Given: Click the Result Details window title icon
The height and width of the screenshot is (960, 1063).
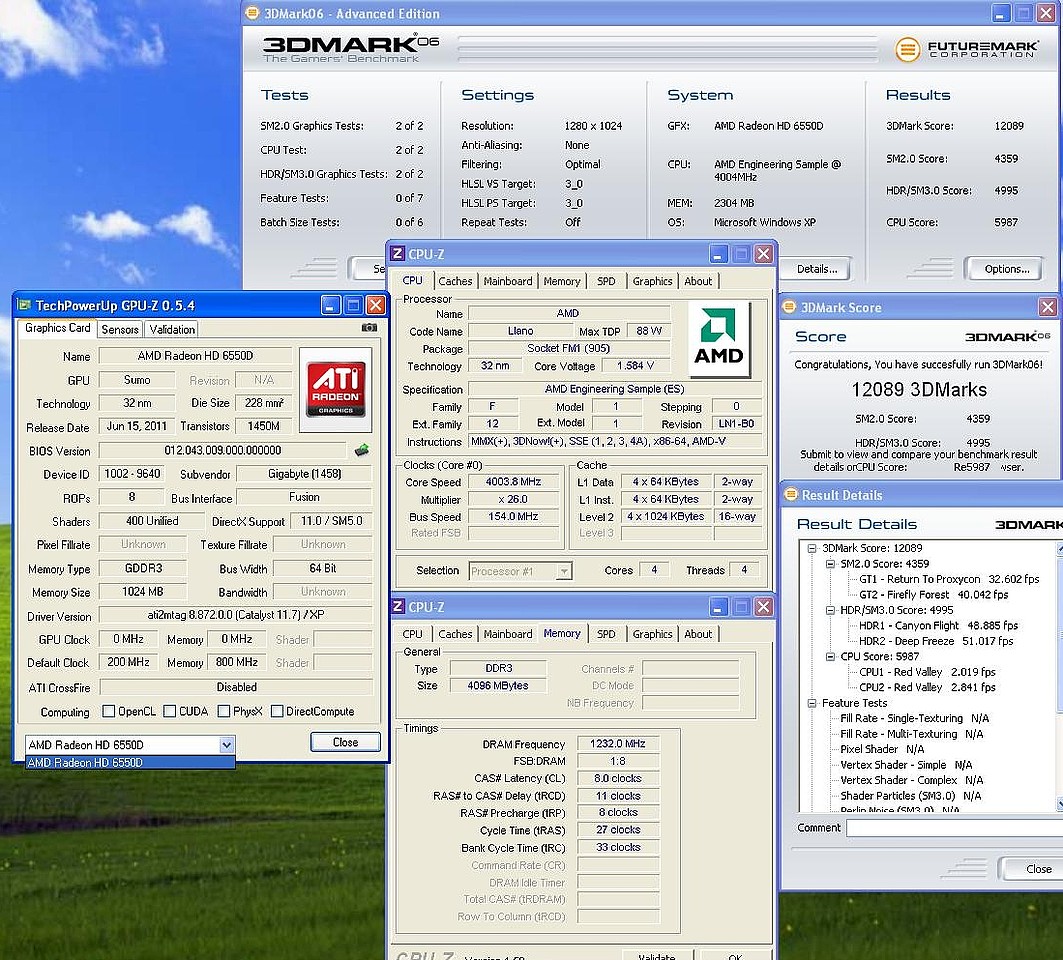Looking at the screenshot, I should click(x=790, y=494).
